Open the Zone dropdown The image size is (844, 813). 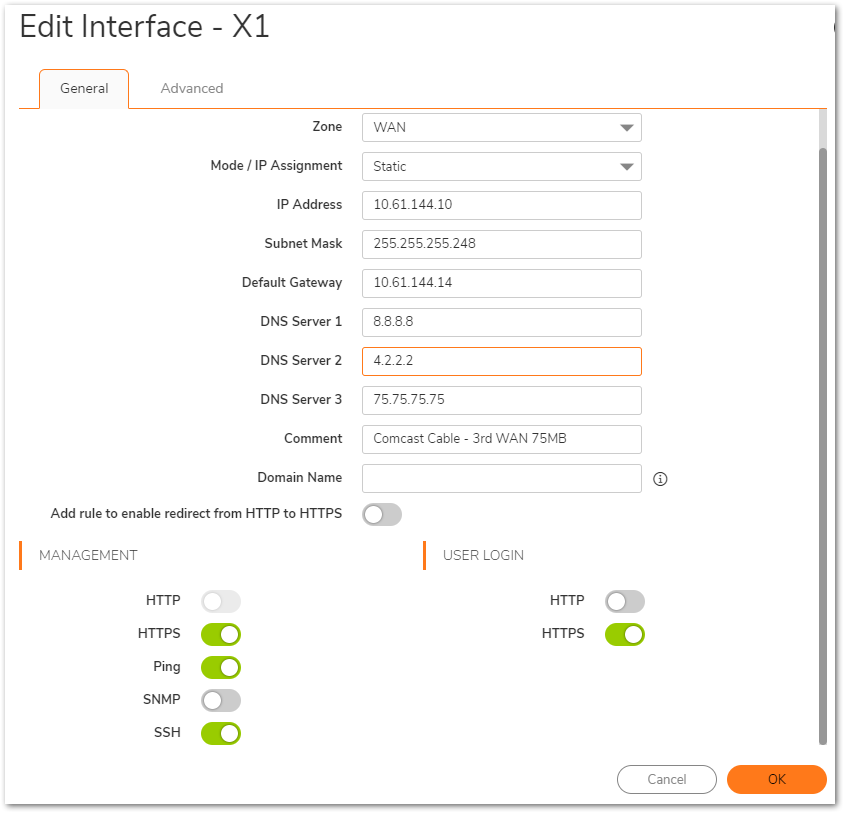[501, 128]
